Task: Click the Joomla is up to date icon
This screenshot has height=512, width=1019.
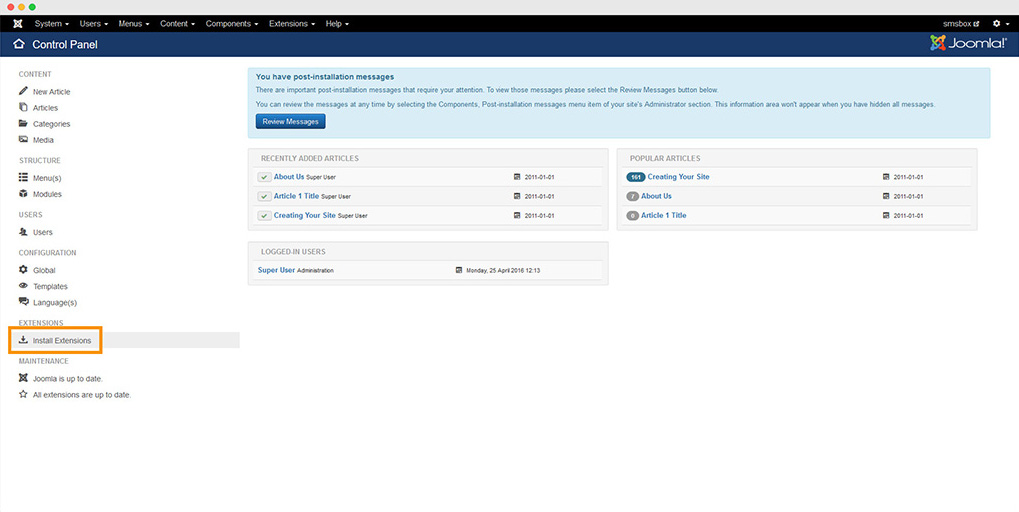Action: [23, 378]
